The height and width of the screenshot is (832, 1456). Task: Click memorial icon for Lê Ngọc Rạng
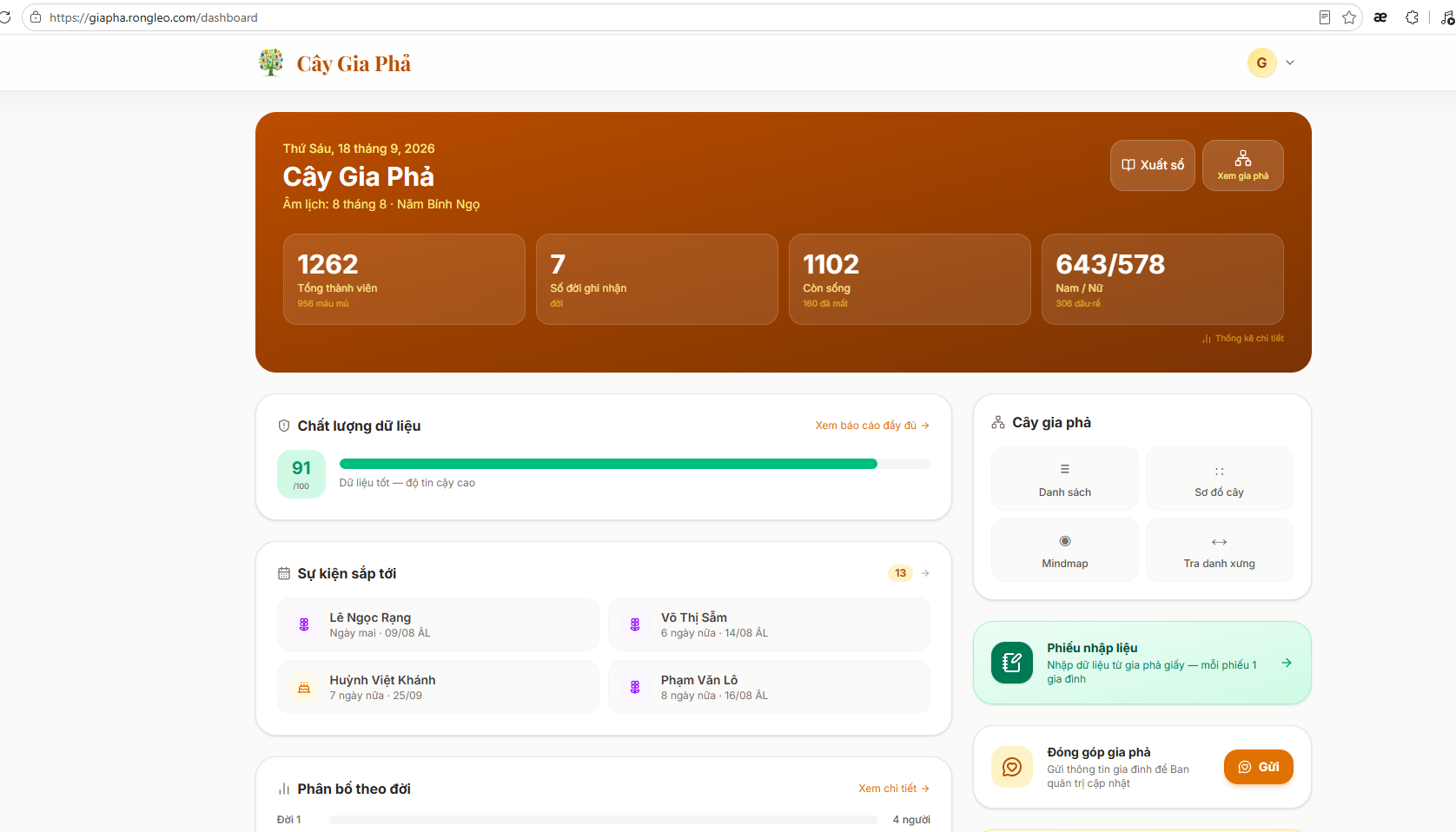[x=304, y=624]
